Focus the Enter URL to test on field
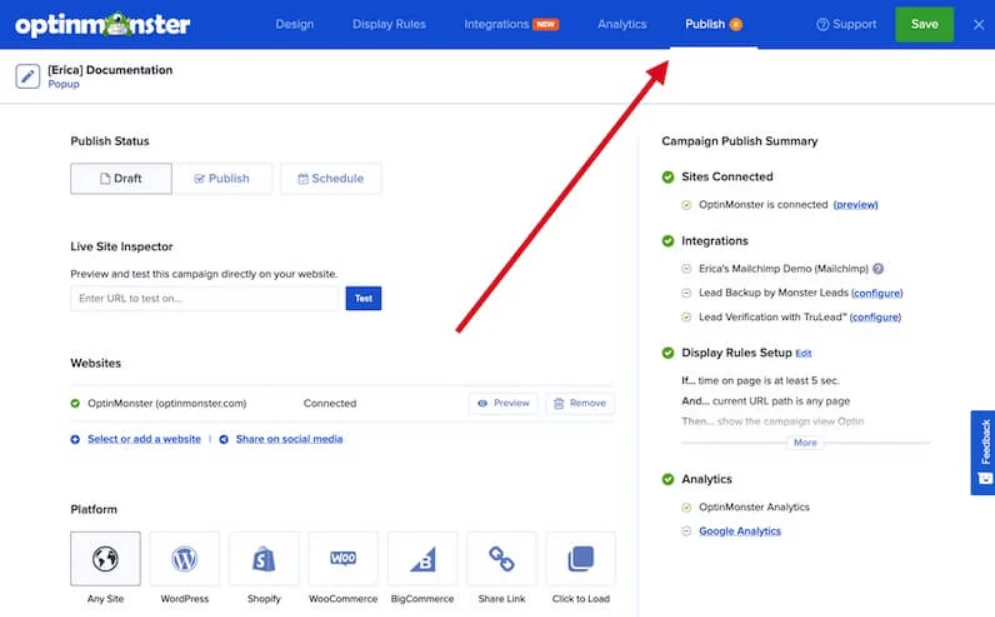 204,298
